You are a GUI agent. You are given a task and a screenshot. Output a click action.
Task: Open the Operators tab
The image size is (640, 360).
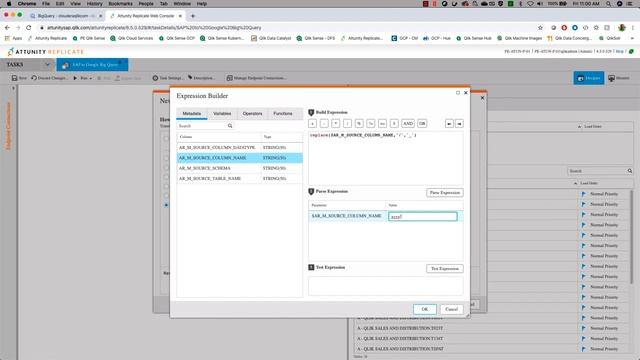[252, 113]
